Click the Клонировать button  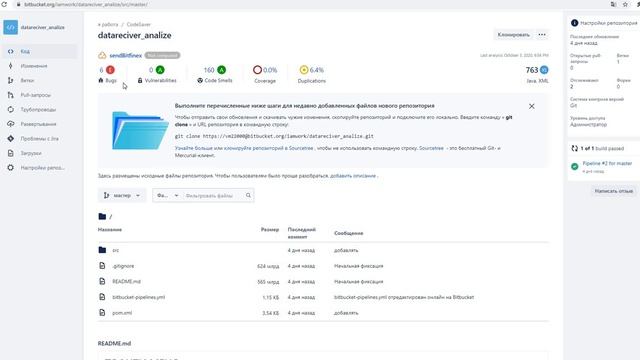513,35
